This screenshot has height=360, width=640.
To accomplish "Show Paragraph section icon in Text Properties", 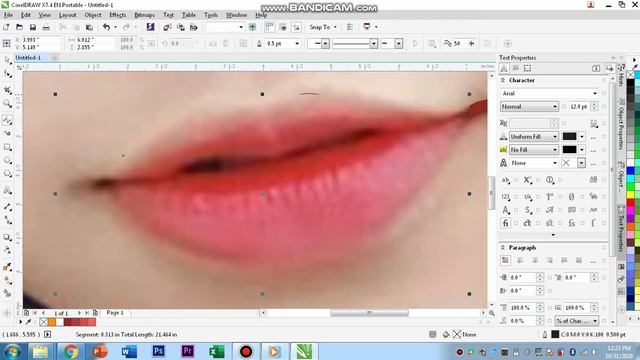I will (516, 68).
